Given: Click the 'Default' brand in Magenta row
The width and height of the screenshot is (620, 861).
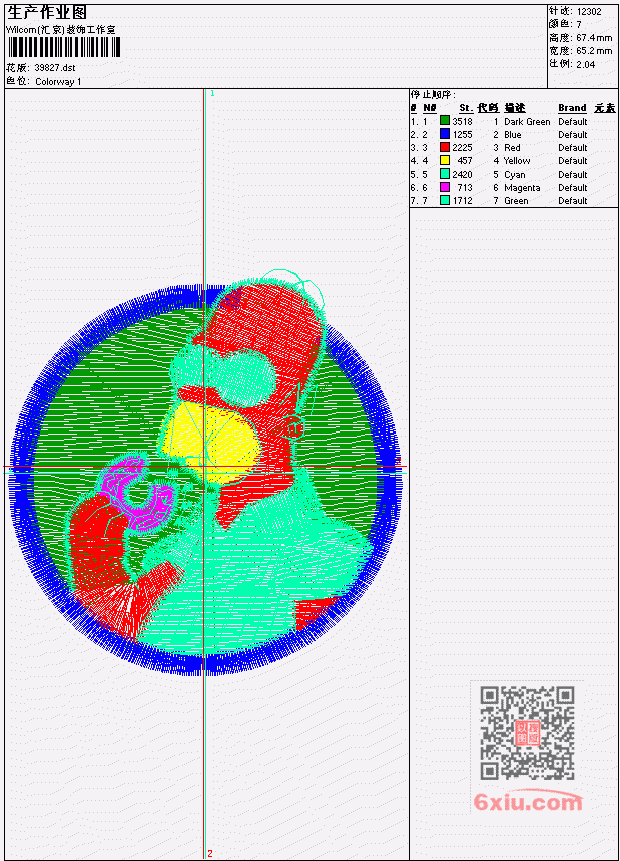Looking at the screenshot, I should point(573,188).
